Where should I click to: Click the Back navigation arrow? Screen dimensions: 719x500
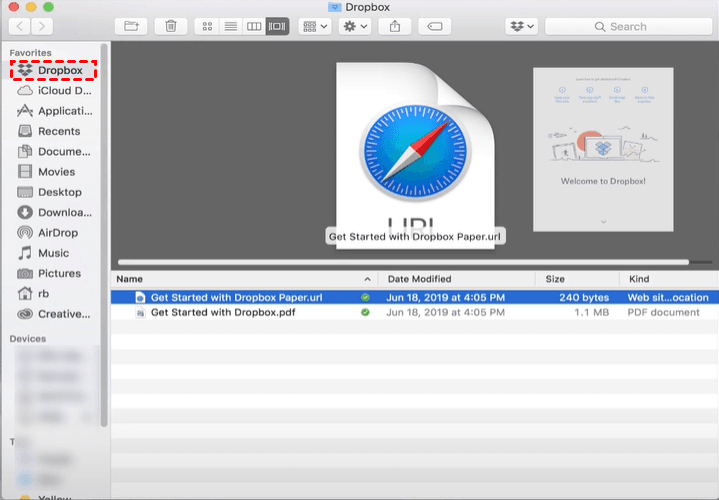coord(20,26)
